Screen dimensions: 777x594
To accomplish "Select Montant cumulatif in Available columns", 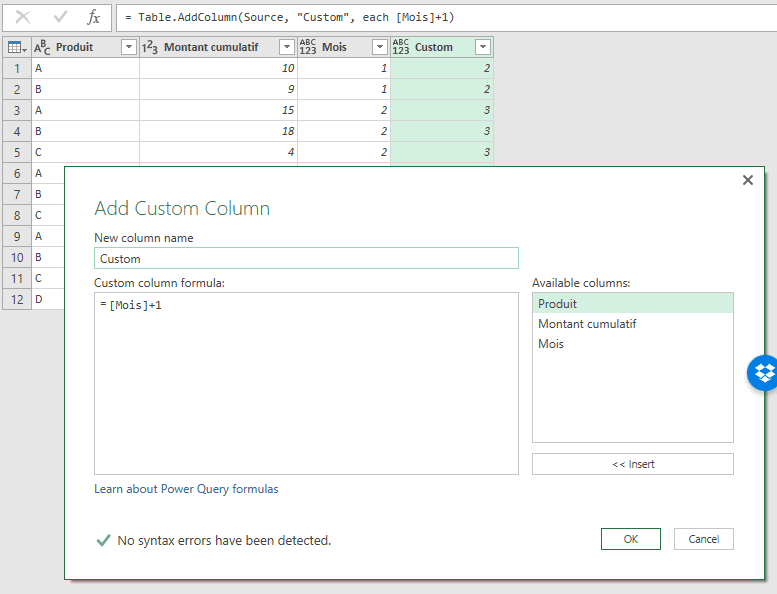I will [587, 324].
